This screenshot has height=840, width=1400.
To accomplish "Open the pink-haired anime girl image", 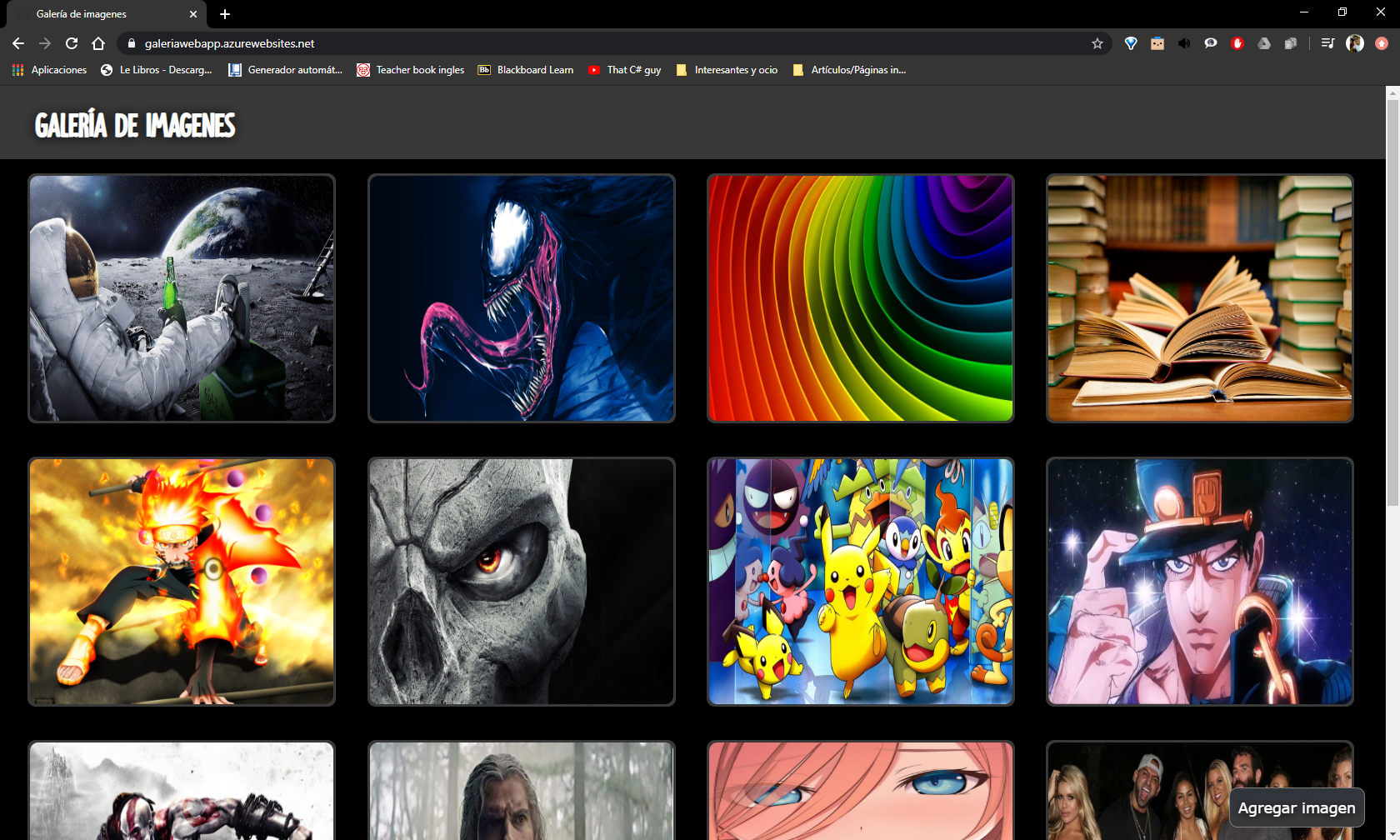I will [x=861, y=790].
